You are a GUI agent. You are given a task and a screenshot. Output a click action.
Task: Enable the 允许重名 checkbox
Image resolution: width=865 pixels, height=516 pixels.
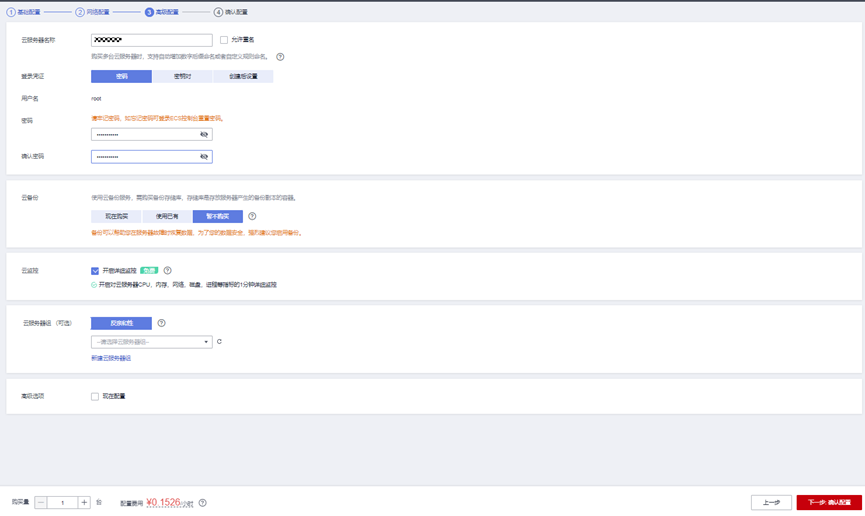[224, 40]
